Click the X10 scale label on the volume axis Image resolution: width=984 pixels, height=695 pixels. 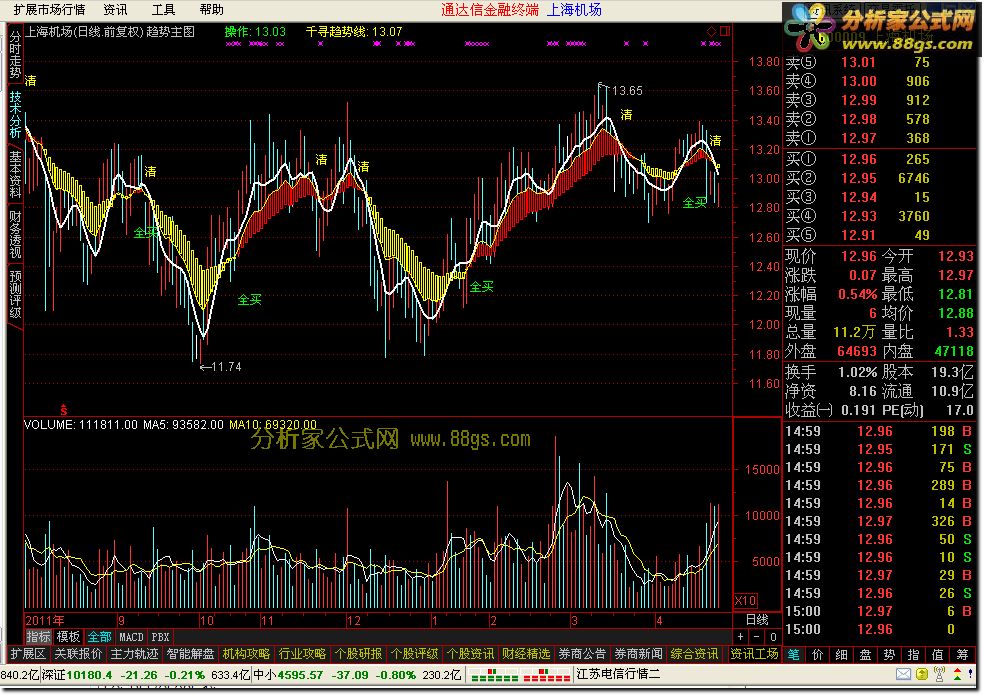click(x=746, y=600)
